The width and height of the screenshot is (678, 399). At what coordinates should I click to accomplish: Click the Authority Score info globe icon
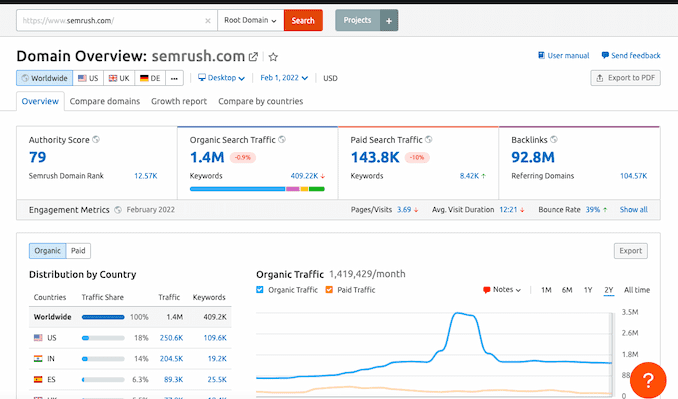point(96,139)
